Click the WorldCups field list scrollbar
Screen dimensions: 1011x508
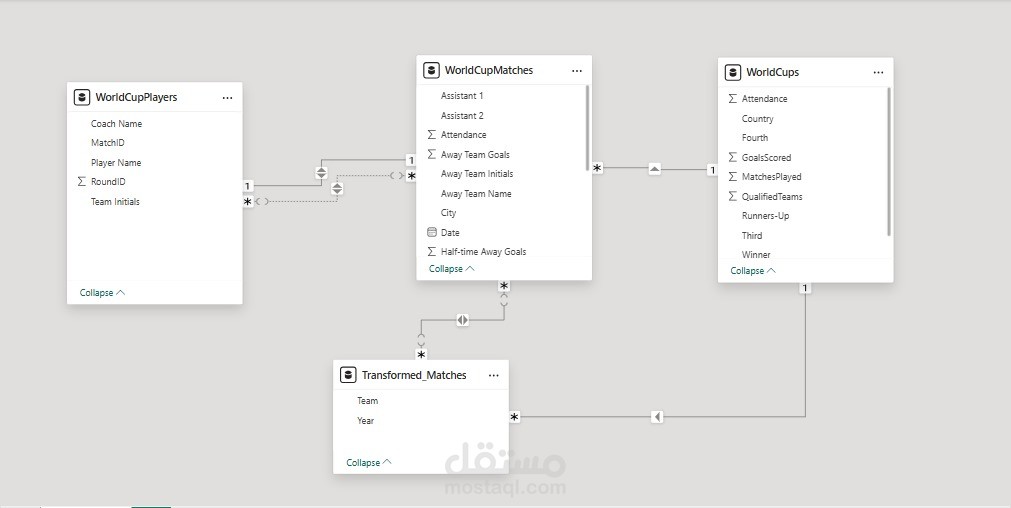888,160
